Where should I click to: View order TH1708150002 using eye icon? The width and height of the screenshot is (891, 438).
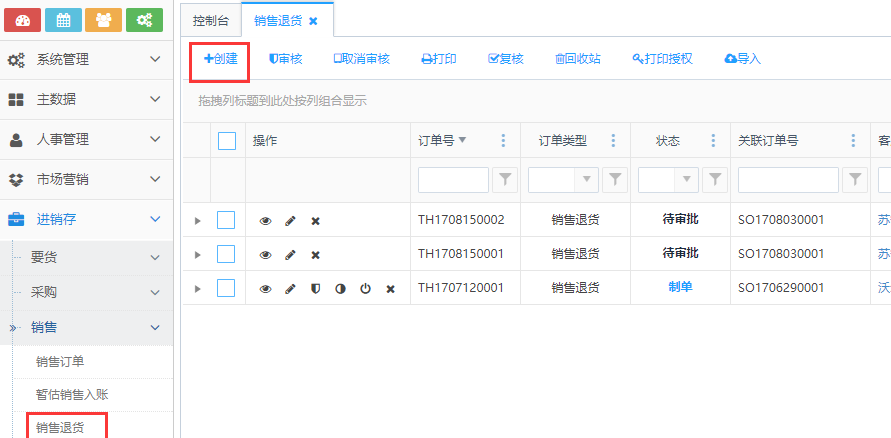pyautogui.click(x=265, y=220)
